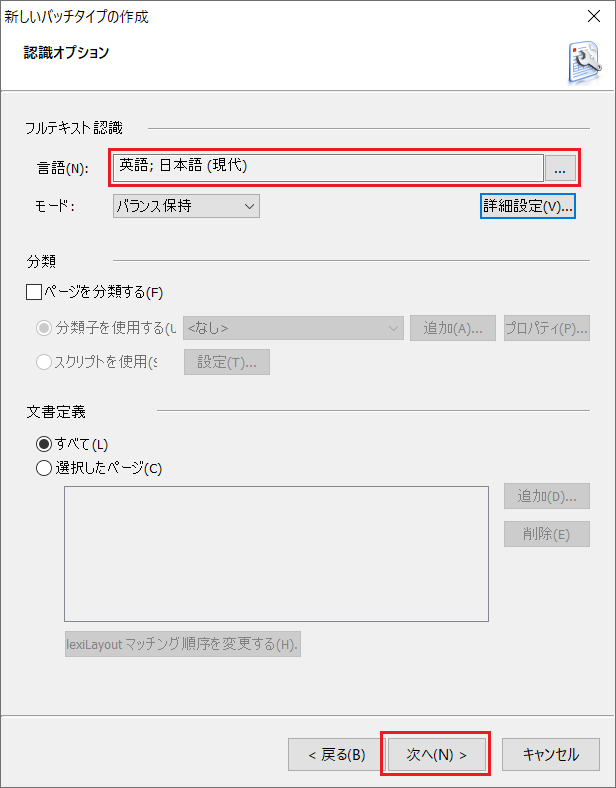Click the 詳細設定(V)... button
Image resolution: width=616 pixels, height=788 pixels.
528,206
